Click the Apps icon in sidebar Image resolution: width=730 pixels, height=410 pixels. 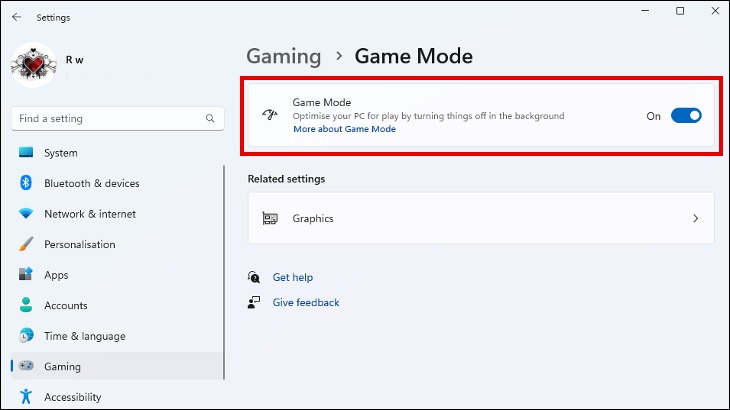coord(26,274)
